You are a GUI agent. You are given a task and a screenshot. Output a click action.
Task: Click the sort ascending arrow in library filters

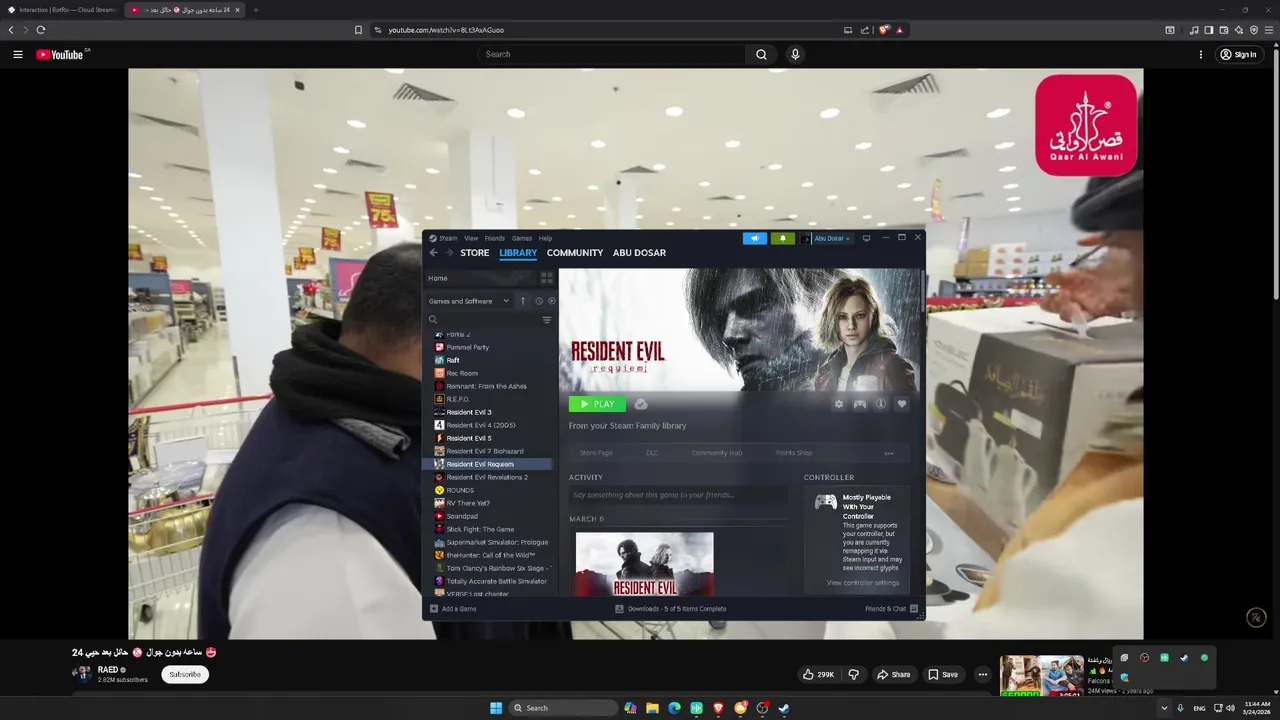(522, 301)
